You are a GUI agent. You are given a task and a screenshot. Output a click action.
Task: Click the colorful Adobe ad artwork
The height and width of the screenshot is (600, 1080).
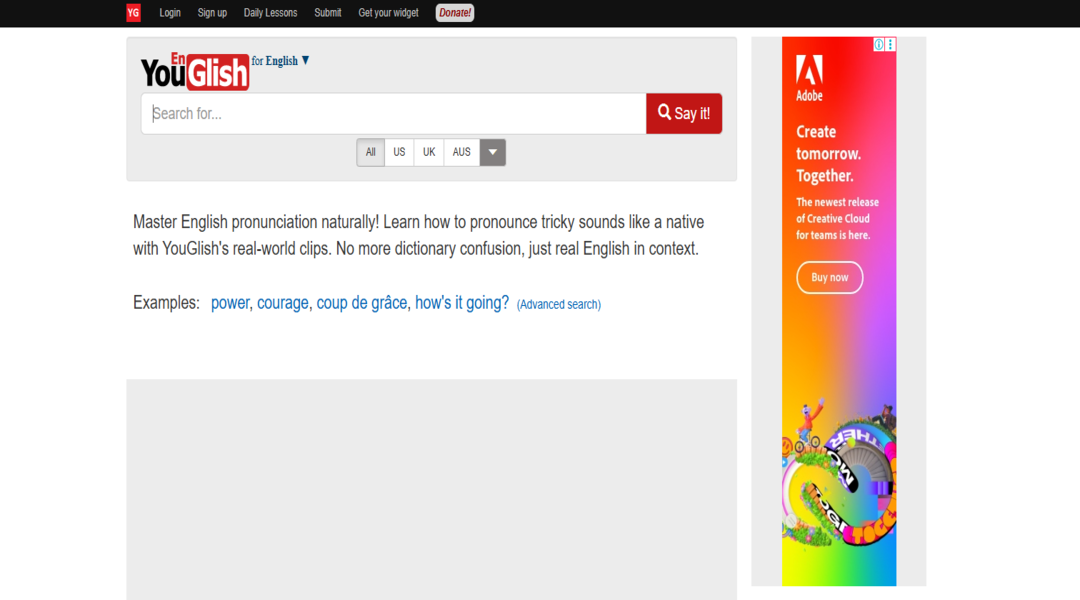[x=839, y=475]
